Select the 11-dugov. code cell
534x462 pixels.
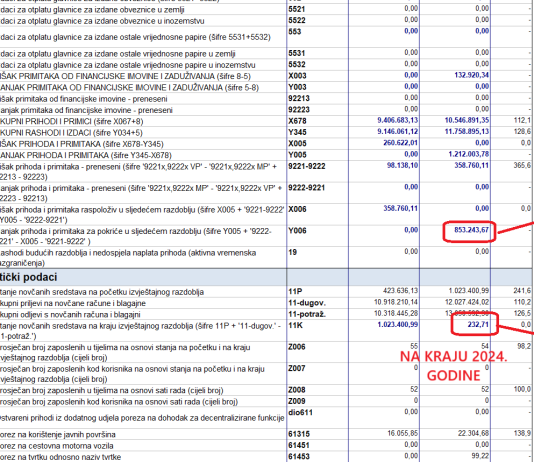click(307, 303)
